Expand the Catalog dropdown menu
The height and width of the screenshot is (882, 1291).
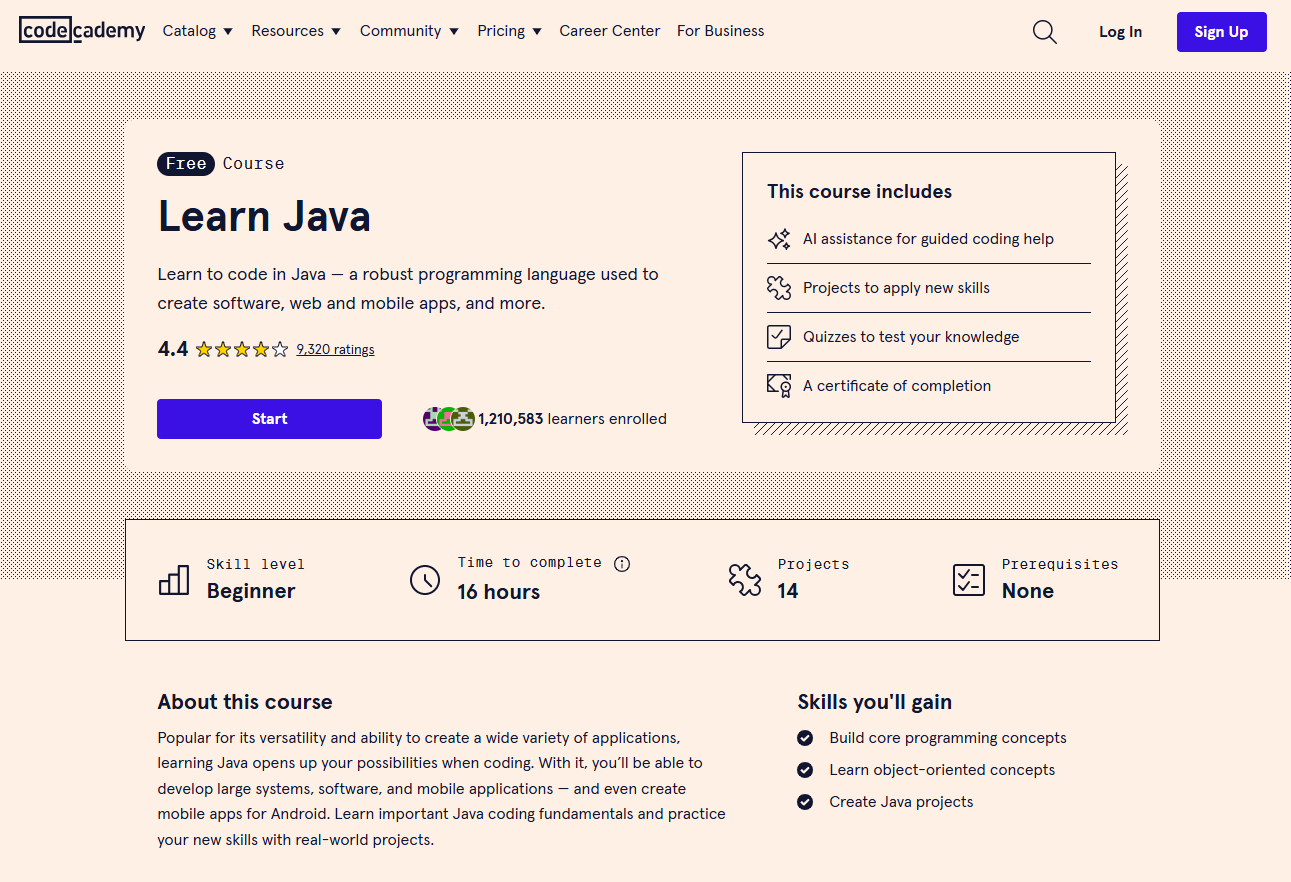[198, 31]
